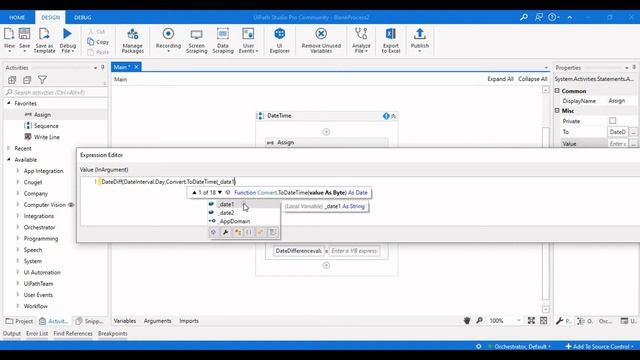Click the activities filter funnel icon
This screenshot has height=360, width=640.
pos(42,80)
